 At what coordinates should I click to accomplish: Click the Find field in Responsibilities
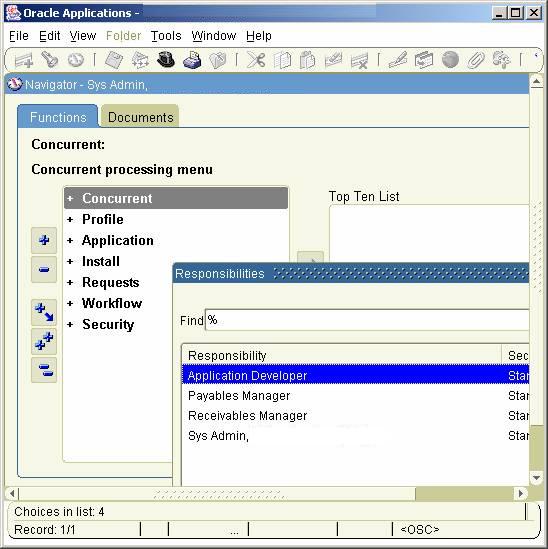pyautogui.click(x=367, y=320)
